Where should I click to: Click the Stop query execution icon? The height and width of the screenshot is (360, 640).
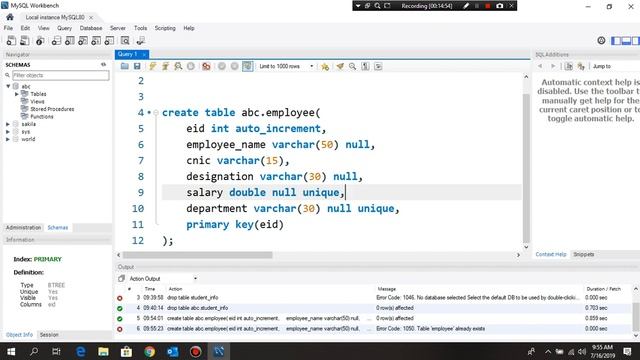click(x=191, y=66)
